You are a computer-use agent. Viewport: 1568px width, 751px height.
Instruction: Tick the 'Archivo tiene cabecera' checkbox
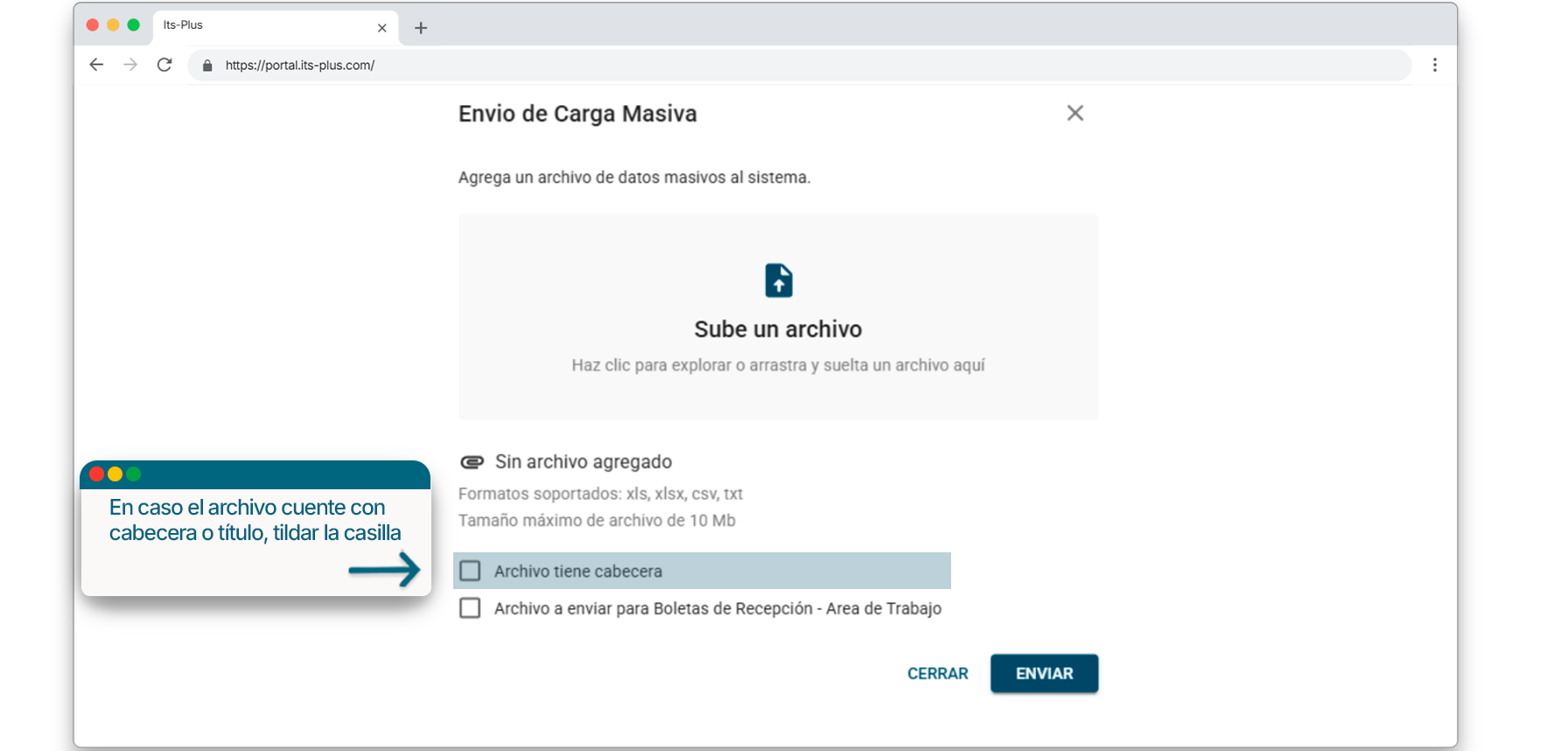471,571
